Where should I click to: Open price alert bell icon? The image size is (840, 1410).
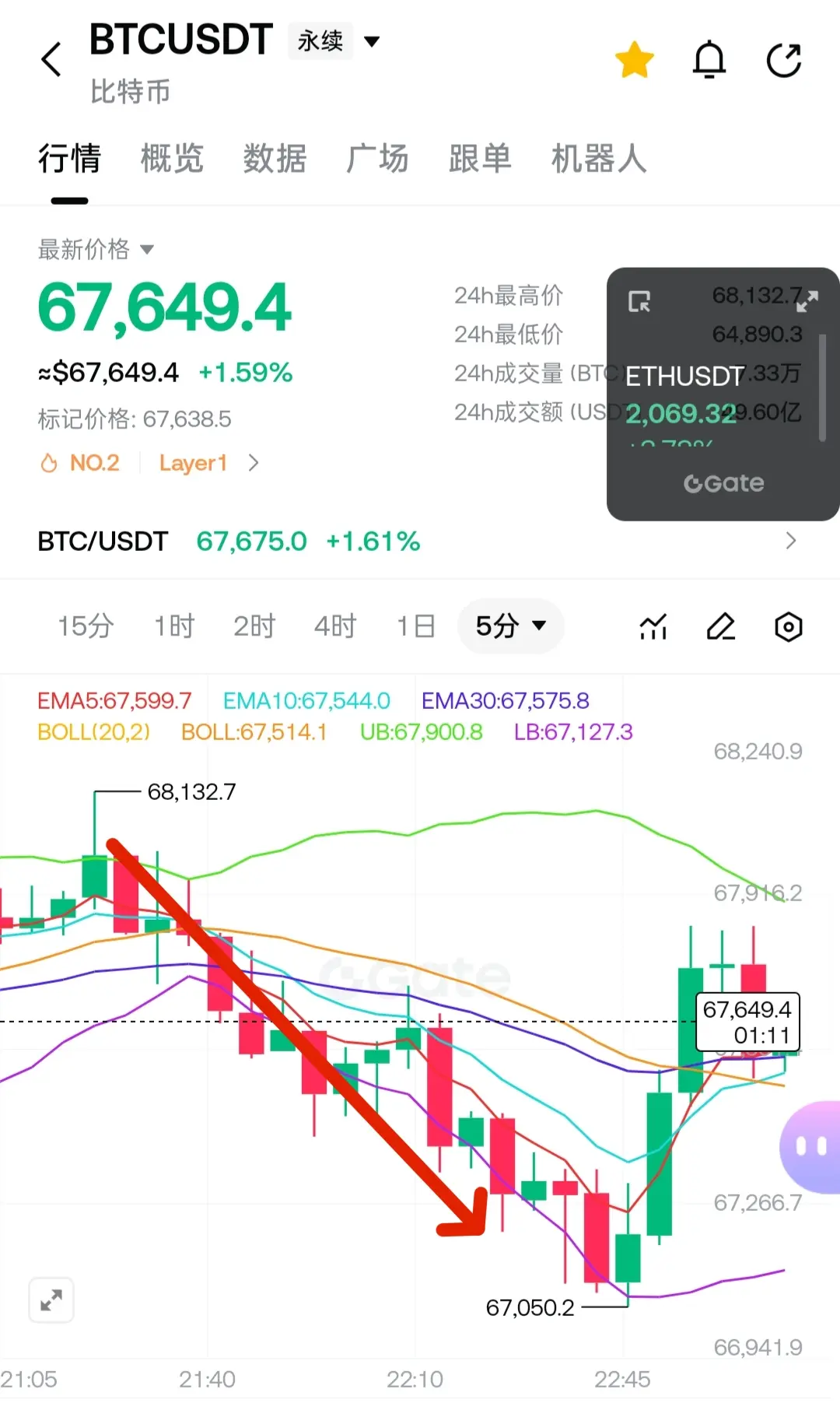click(x=709, y=60)
